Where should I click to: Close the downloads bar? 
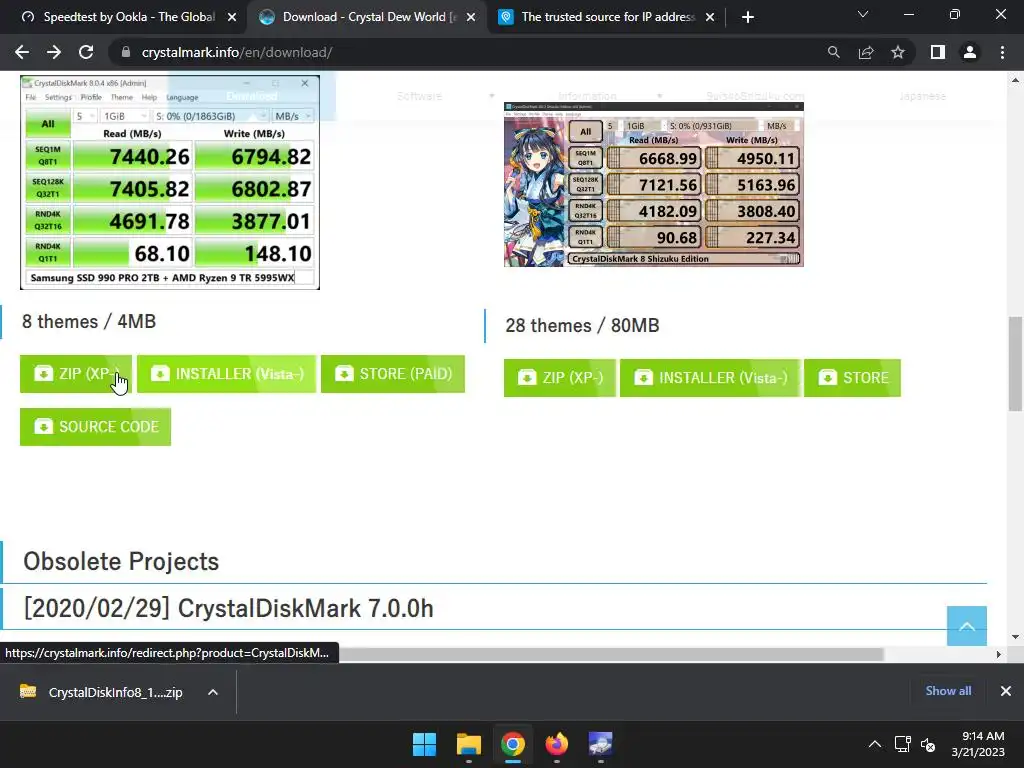pyautogui.click(x=1006, y=691)
